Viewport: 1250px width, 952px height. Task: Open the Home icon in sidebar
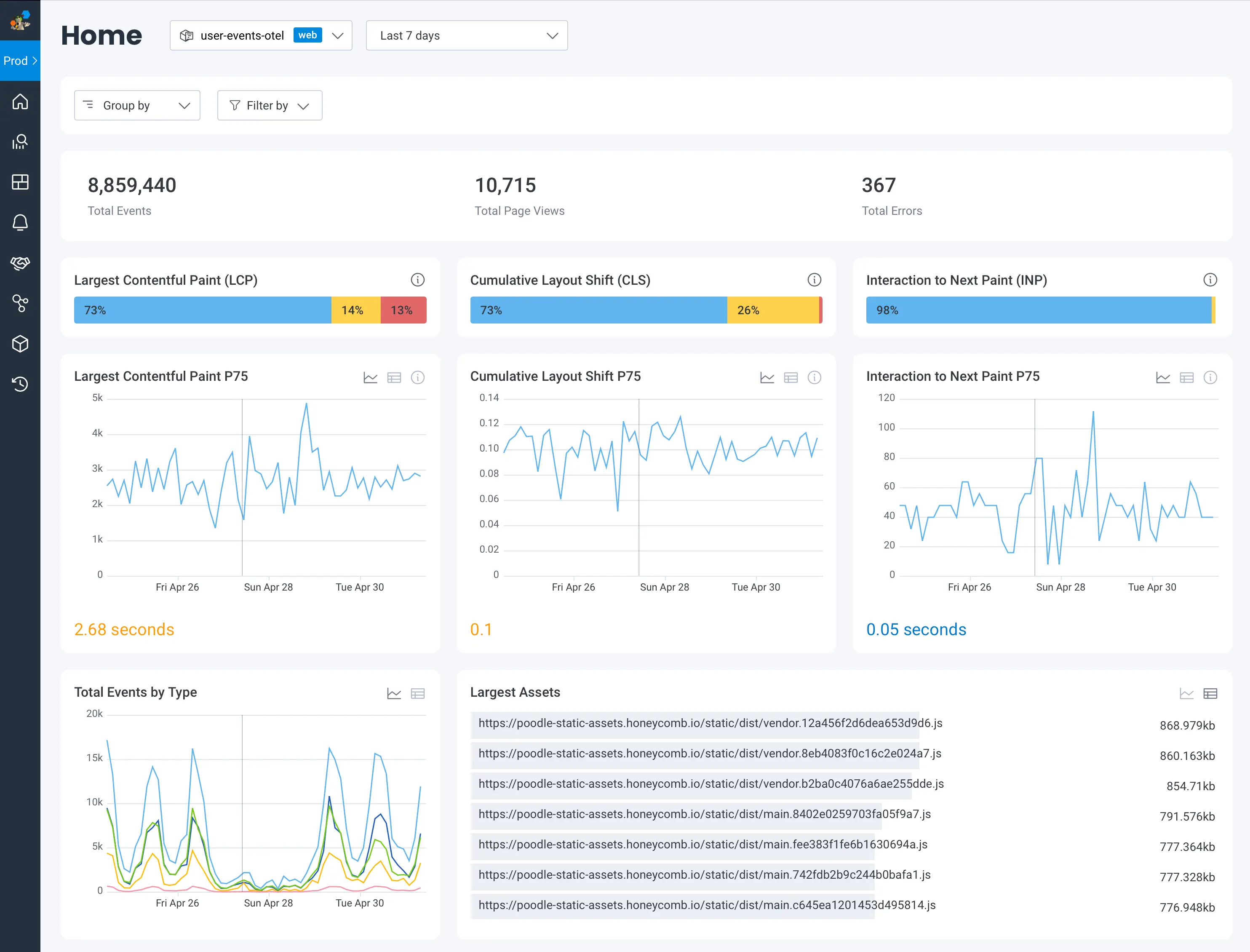[x=20, y=102]
